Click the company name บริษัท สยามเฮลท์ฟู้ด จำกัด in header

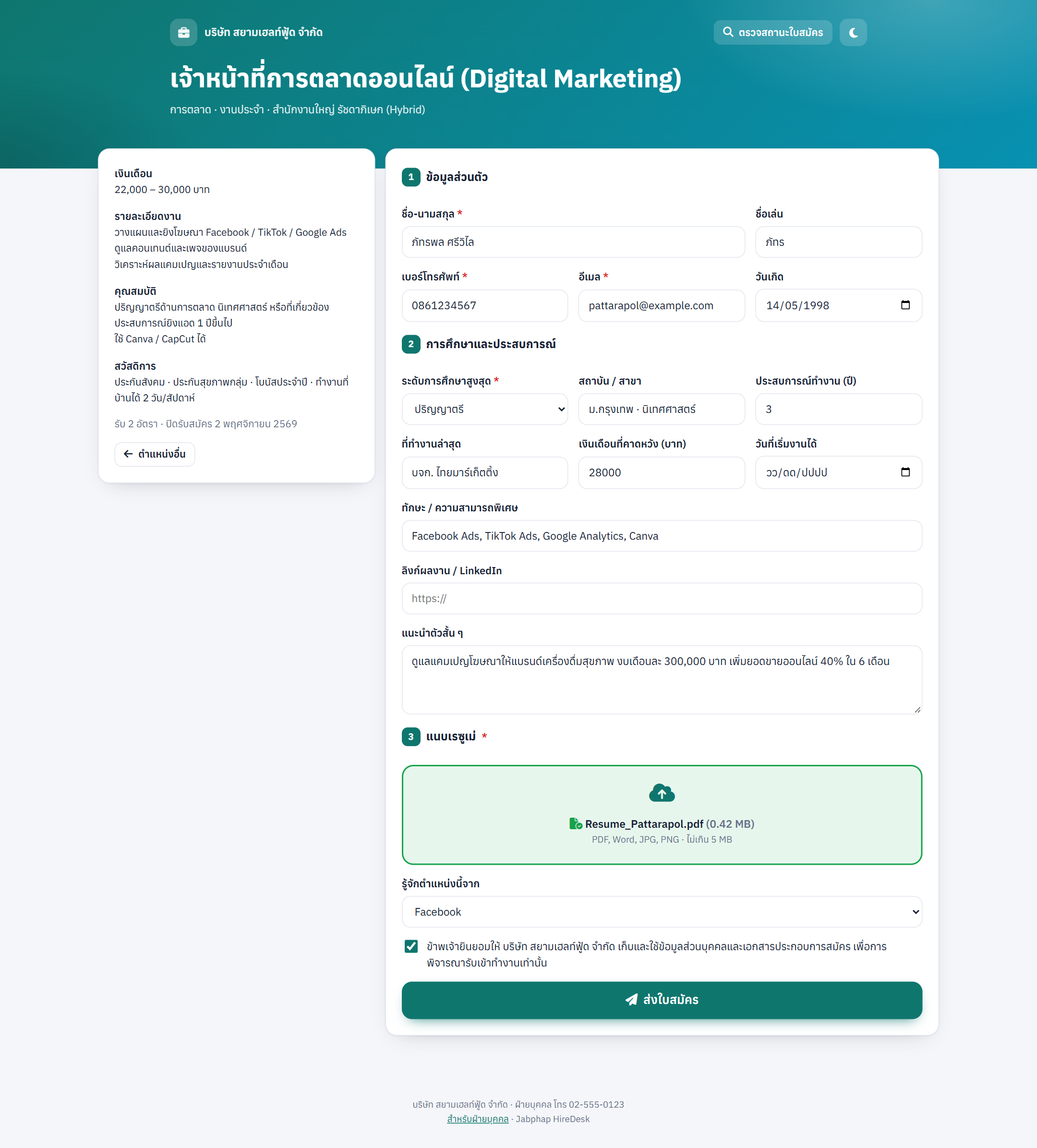coord(263,33)
